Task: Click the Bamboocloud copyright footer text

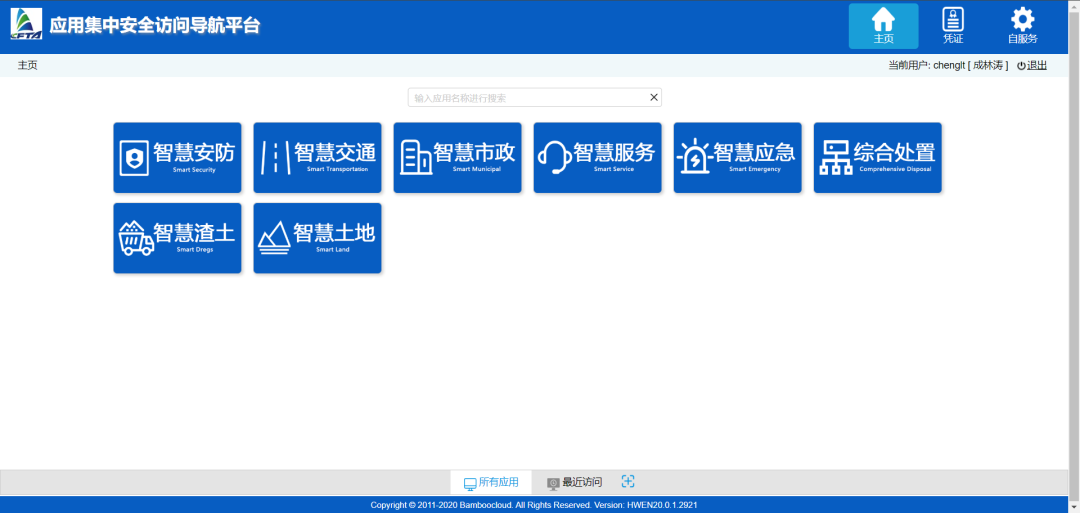Action: point(534,505)
